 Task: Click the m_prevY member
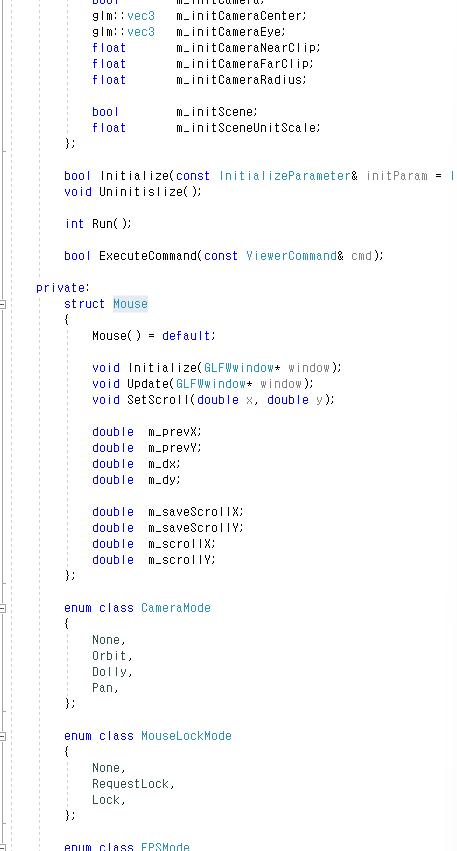173,448
